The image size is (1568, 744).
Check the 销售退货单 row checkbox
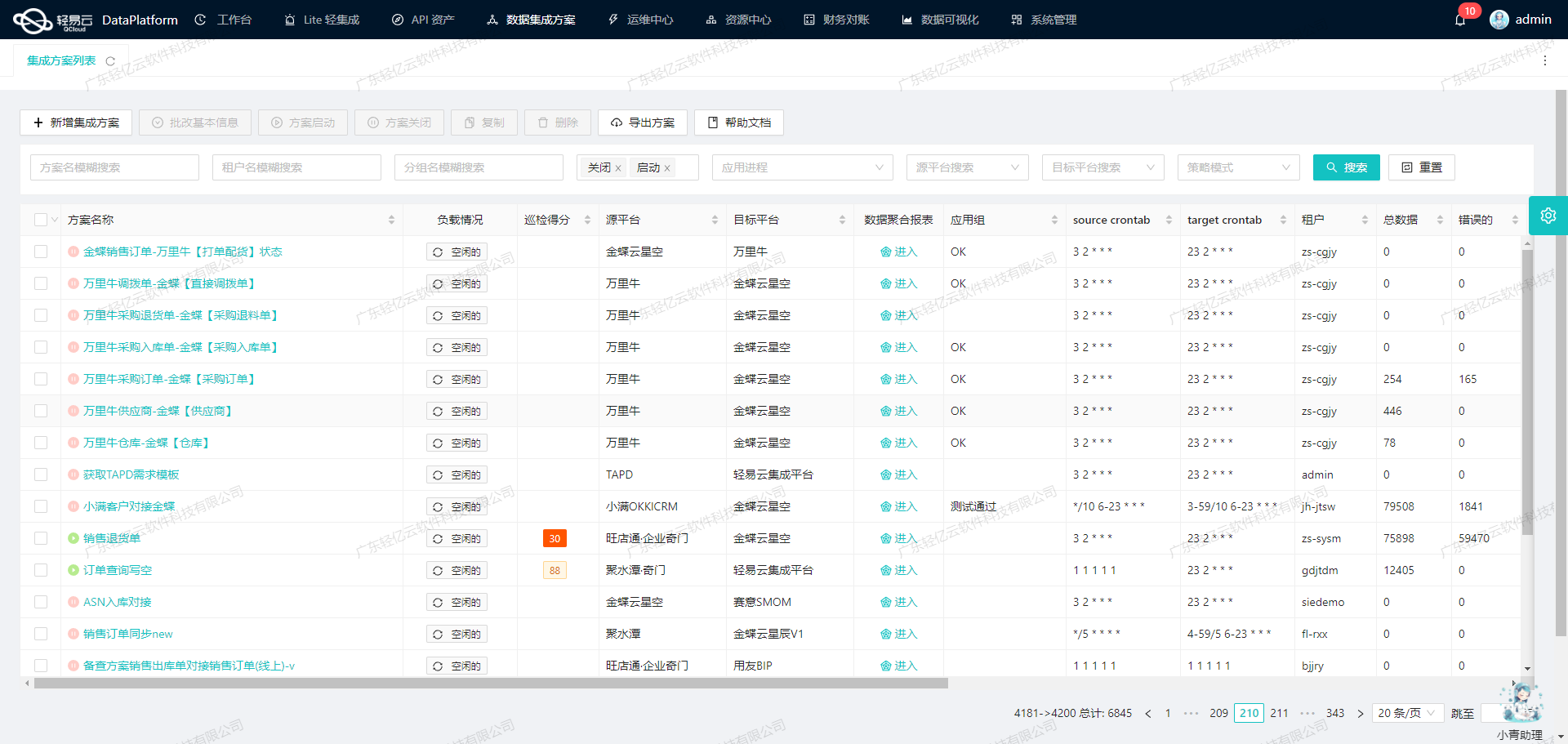pyautogui.click(x=41, y=538)
